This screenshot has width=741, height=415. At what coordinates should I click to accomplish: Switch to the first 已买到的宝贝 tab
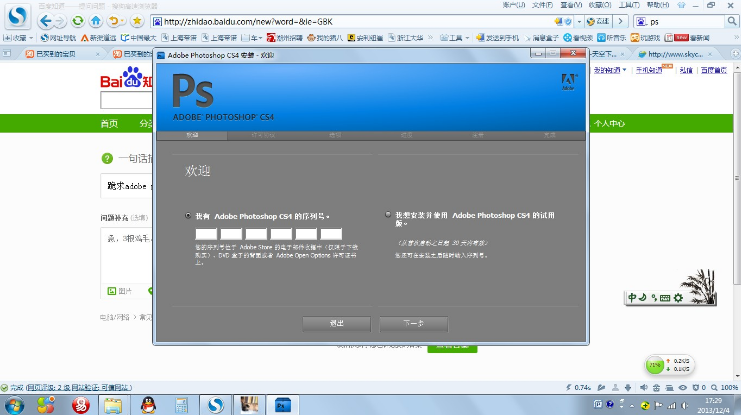[63, 54]
